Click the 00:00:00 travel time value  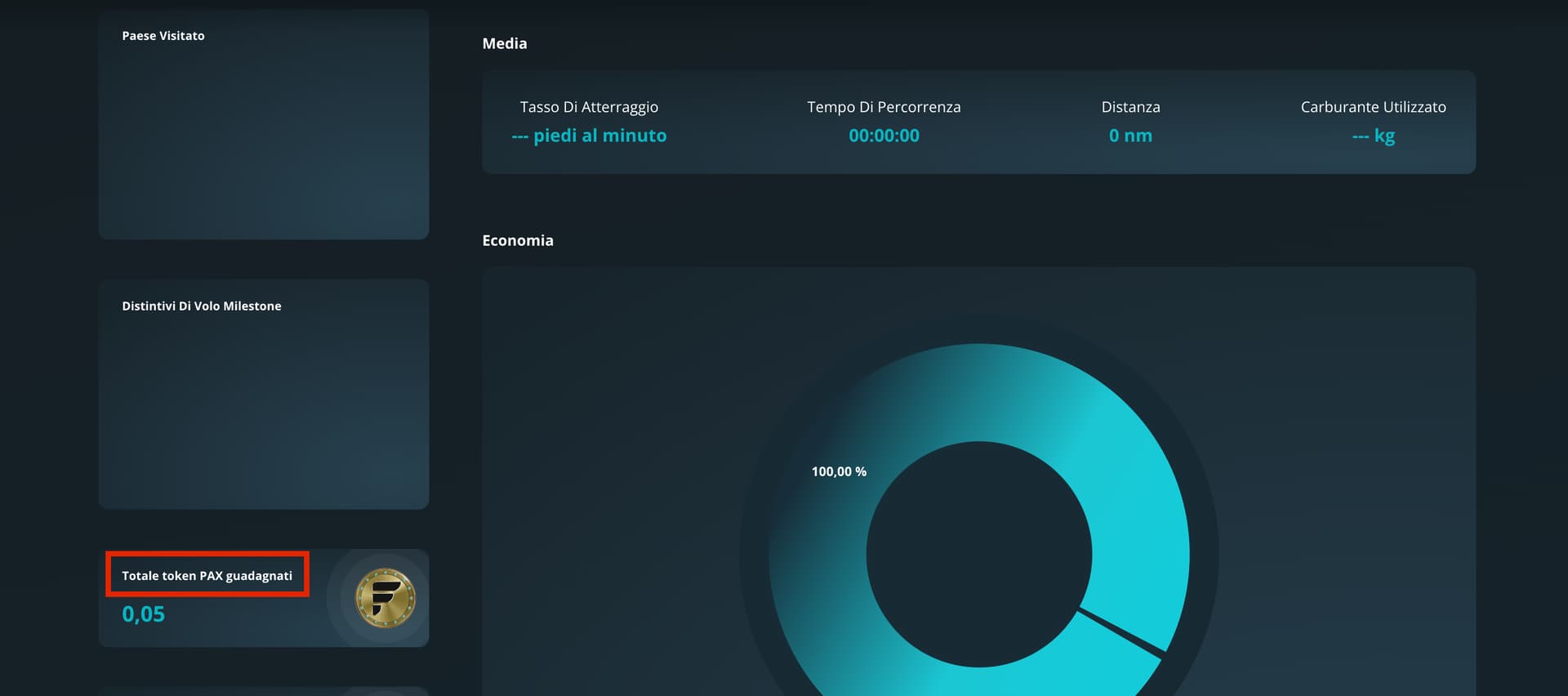tap(884, 136)
